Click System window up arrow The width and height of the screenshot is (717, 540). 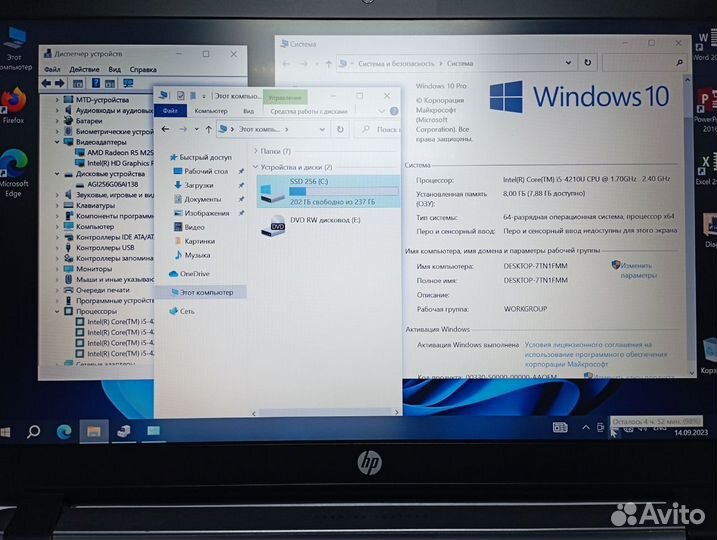(328, 64)
